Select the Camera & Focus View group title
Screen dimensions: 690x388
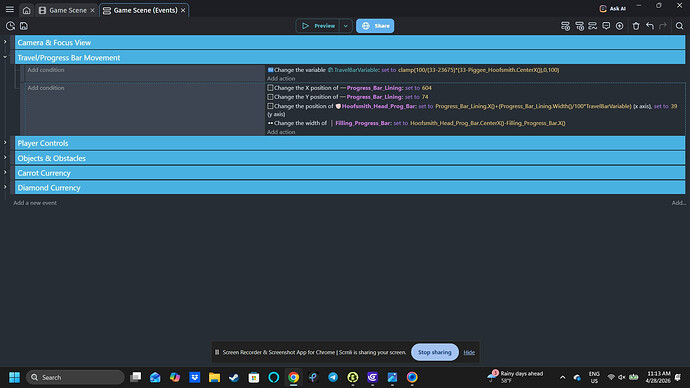tap(54, 43)
